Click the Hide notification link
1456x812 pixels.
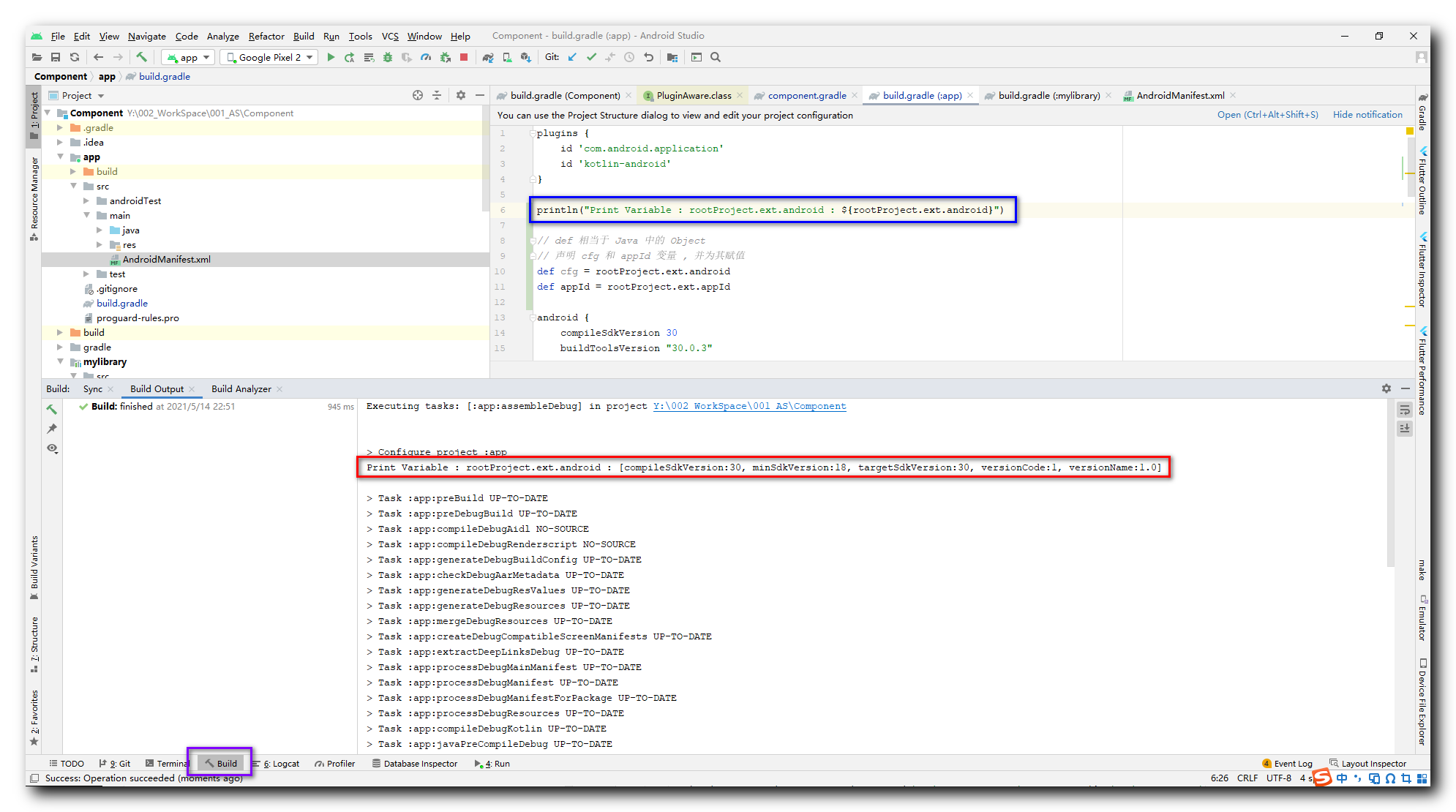[x=1367, y=115]
